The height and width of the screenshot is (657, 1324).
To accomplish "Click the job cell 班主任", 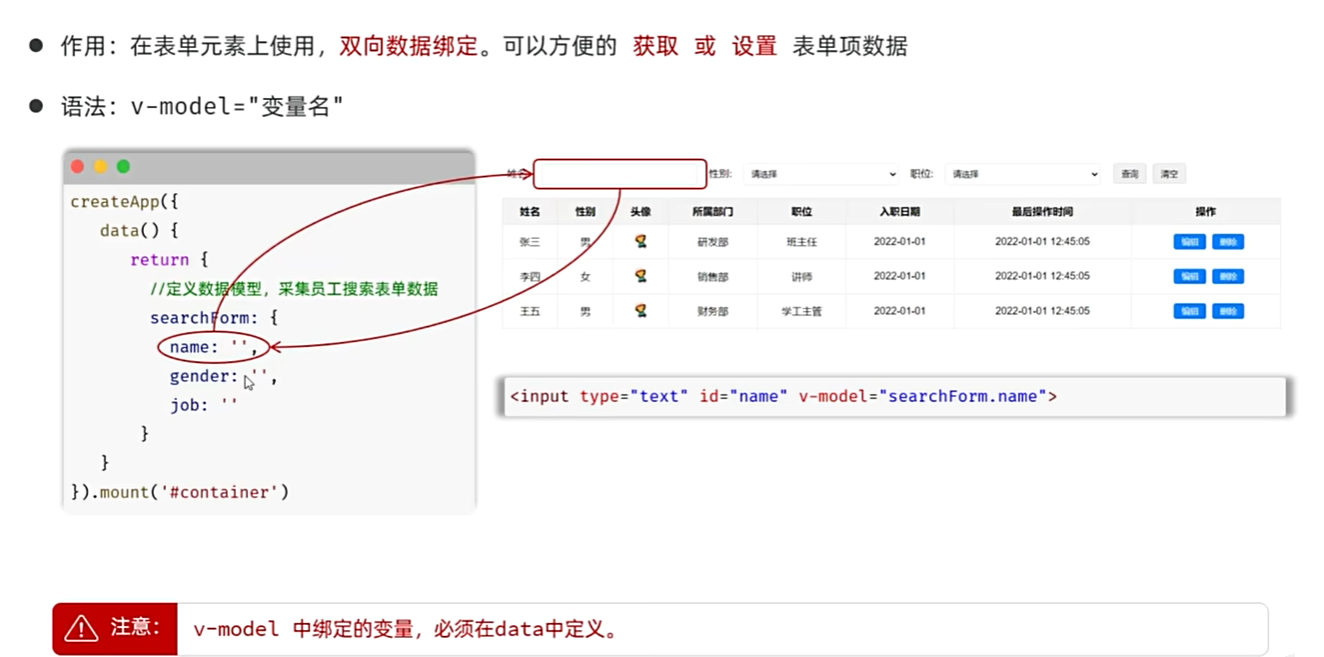I will [x=802, y=242].
